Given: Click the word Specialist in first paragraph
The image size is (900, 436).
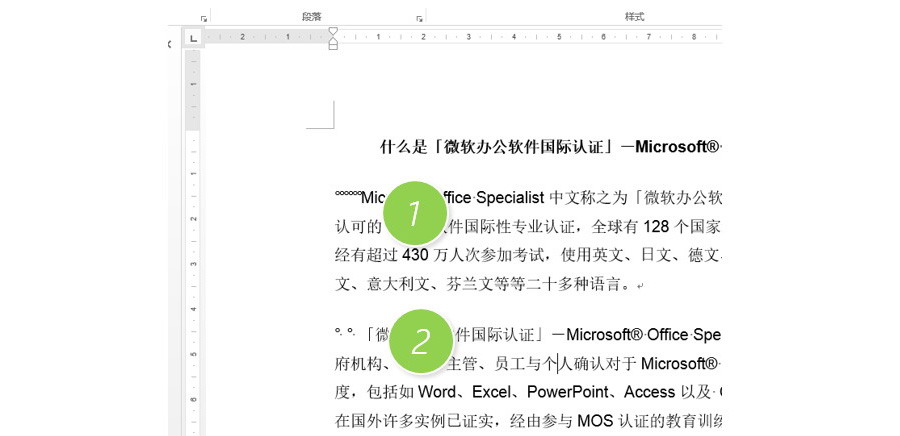Looking at the screenshot, I should pos(510,198).
